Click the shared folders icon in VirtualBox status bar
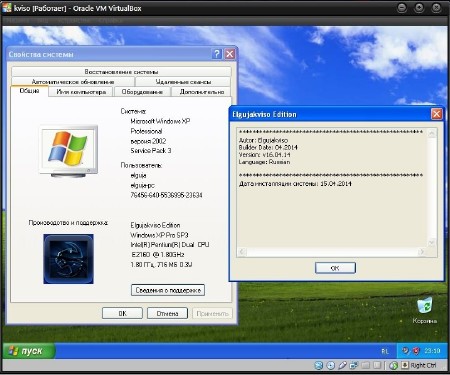This screenshot has width=450, height=375. (x=366, y=365)
